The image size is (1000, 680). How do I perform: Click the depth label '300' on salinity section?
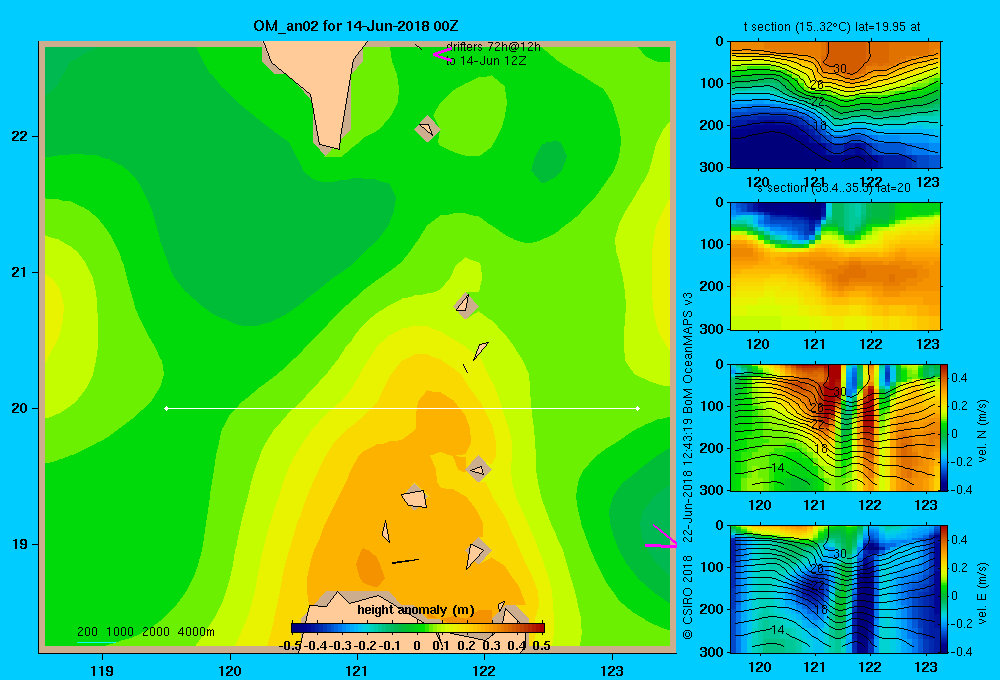point(712,329)
